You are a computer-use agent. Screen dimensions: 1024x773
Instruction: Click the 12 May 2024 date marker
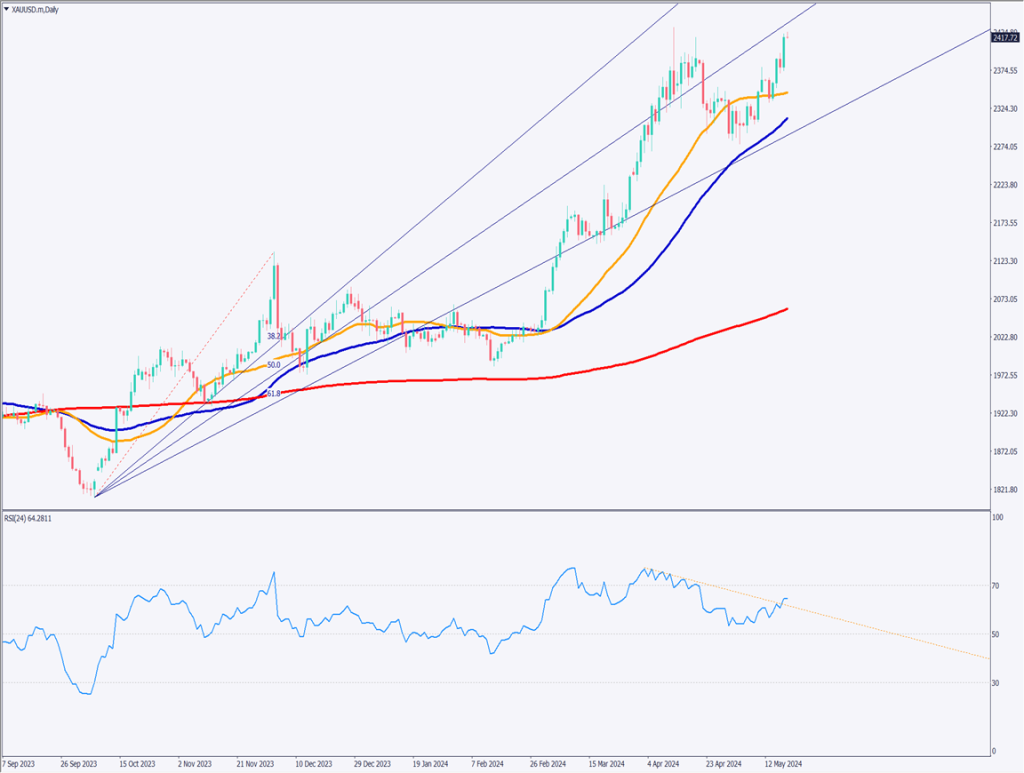pyautogui.click(x=782, y=762)
